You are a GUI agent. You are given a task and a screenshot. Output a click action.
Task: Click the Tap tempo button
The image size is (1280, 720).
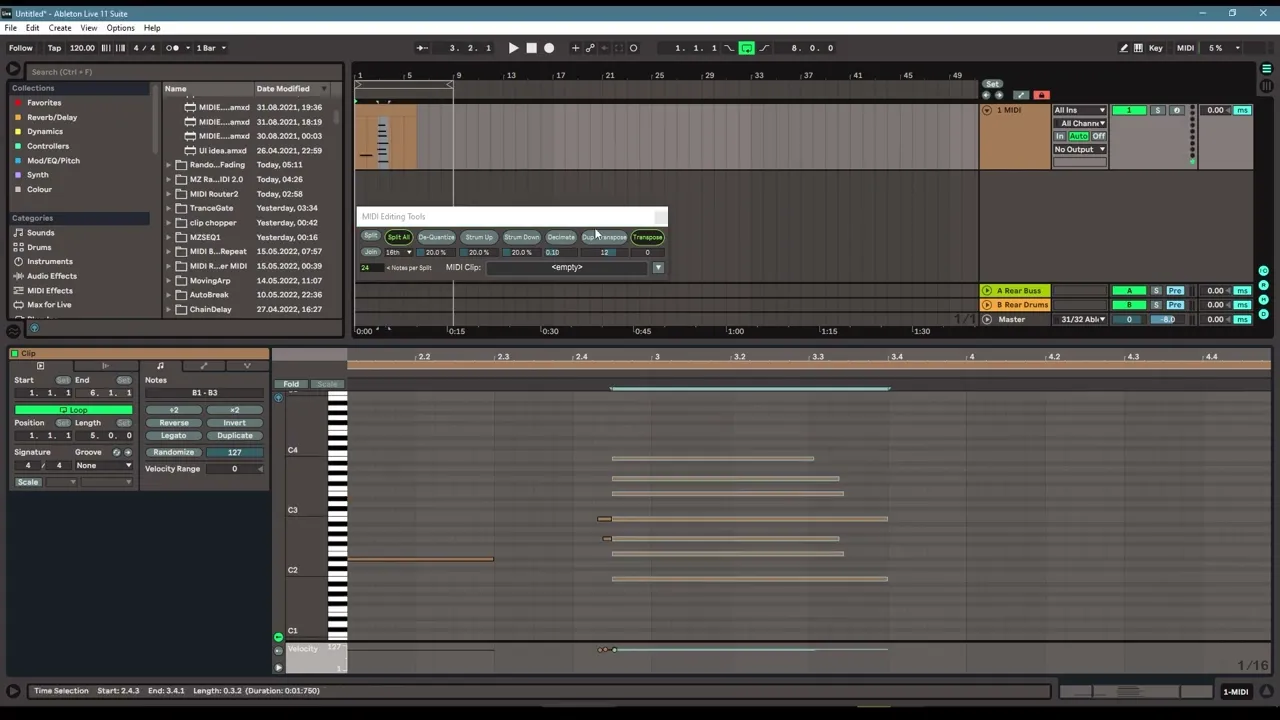coord(54,48)
